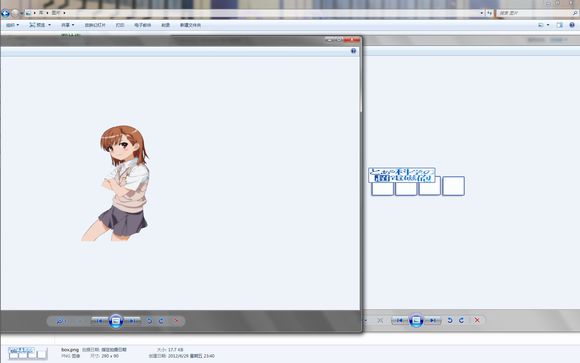The image size is (580, 363).
Task: Refresh the Explorer folder view
Action: (x=489, y=13)
